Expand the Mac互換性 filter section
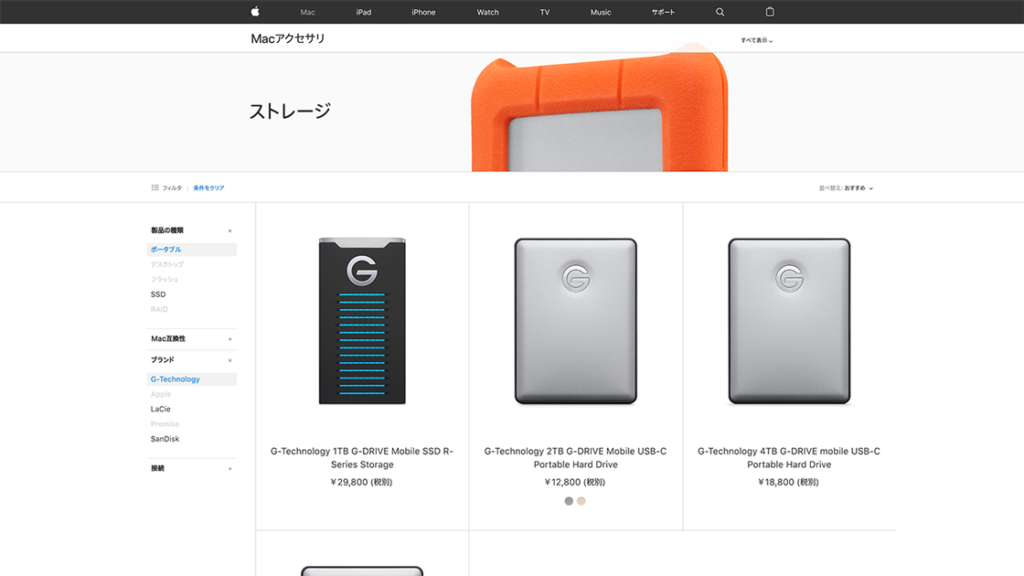1024x576 pixels. click(191, 339)
